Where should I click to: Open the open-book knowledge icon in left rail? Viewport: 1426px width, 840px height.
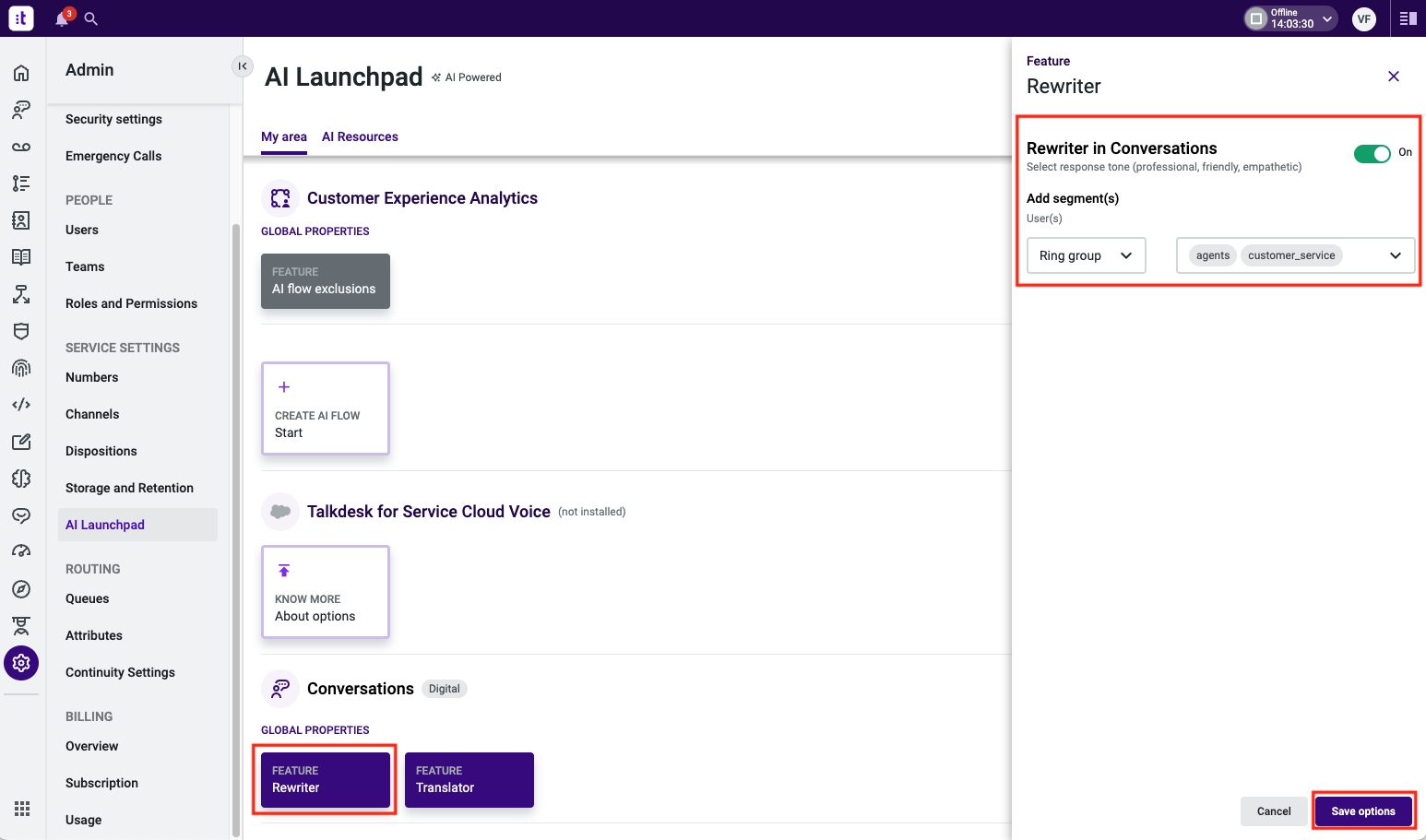point(21,257)
